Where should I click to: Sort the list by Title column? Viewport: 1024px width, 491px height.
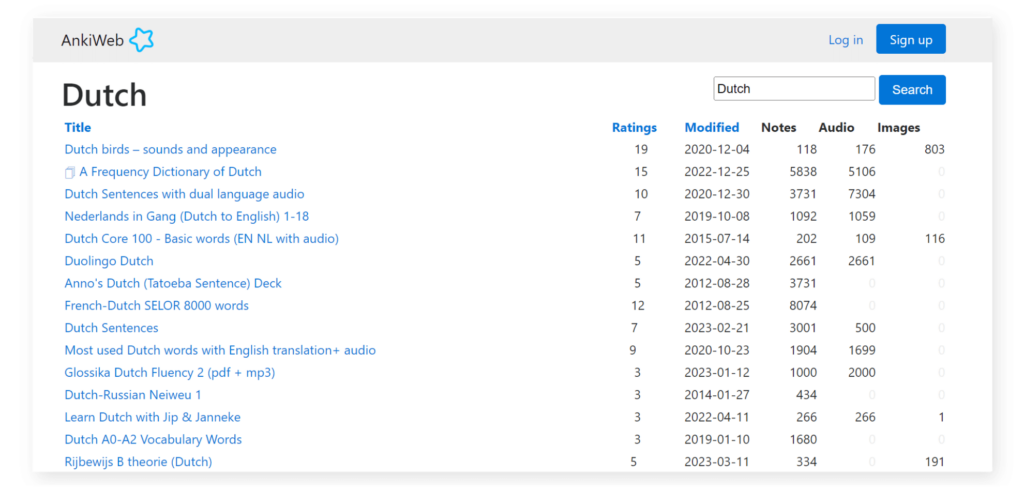tap(78, 127)
